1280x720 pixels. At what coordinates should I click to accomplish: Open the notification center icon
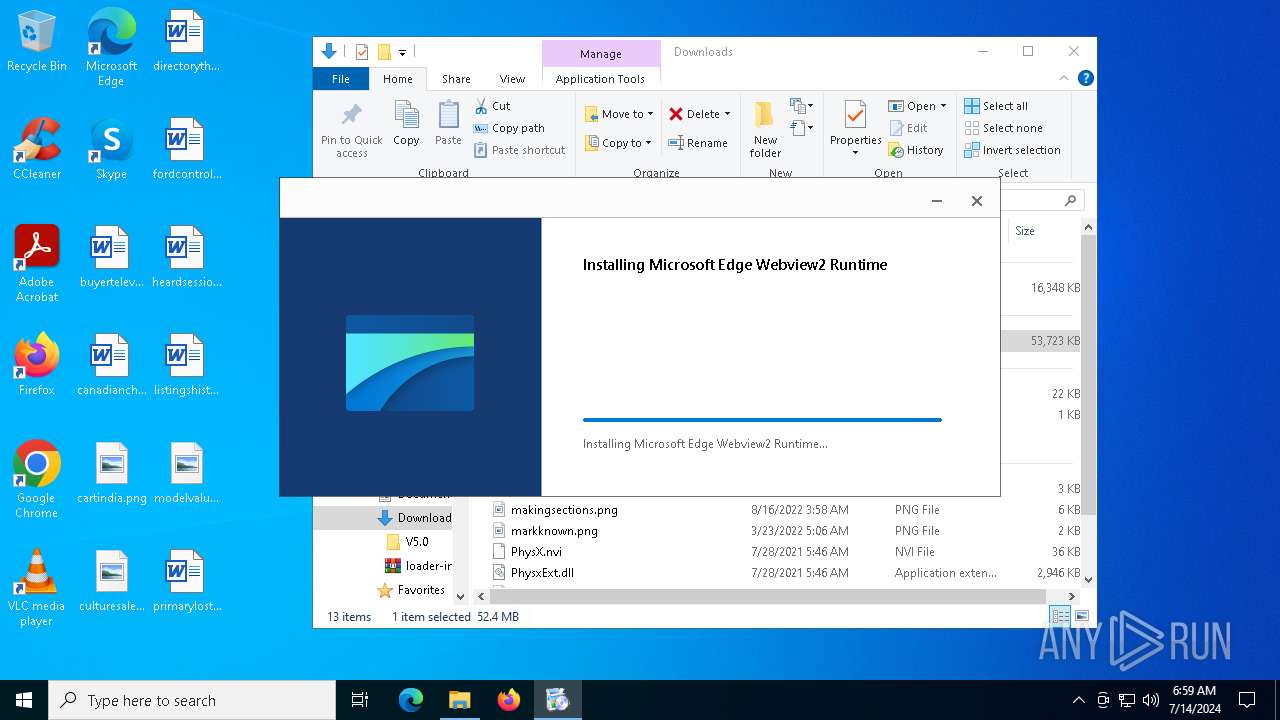click(1247, 700)
